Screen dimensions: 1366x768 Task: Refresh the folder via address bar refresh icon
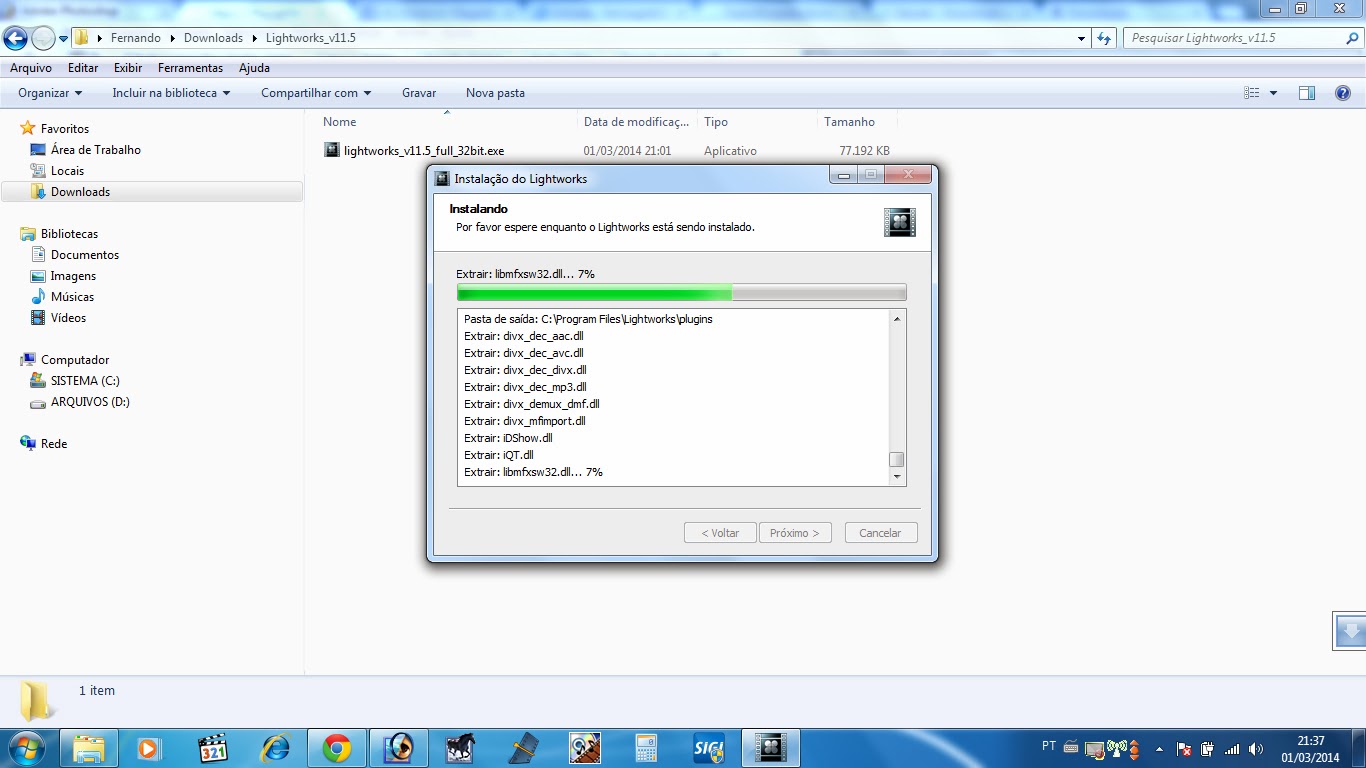(x=1104, y=38)
